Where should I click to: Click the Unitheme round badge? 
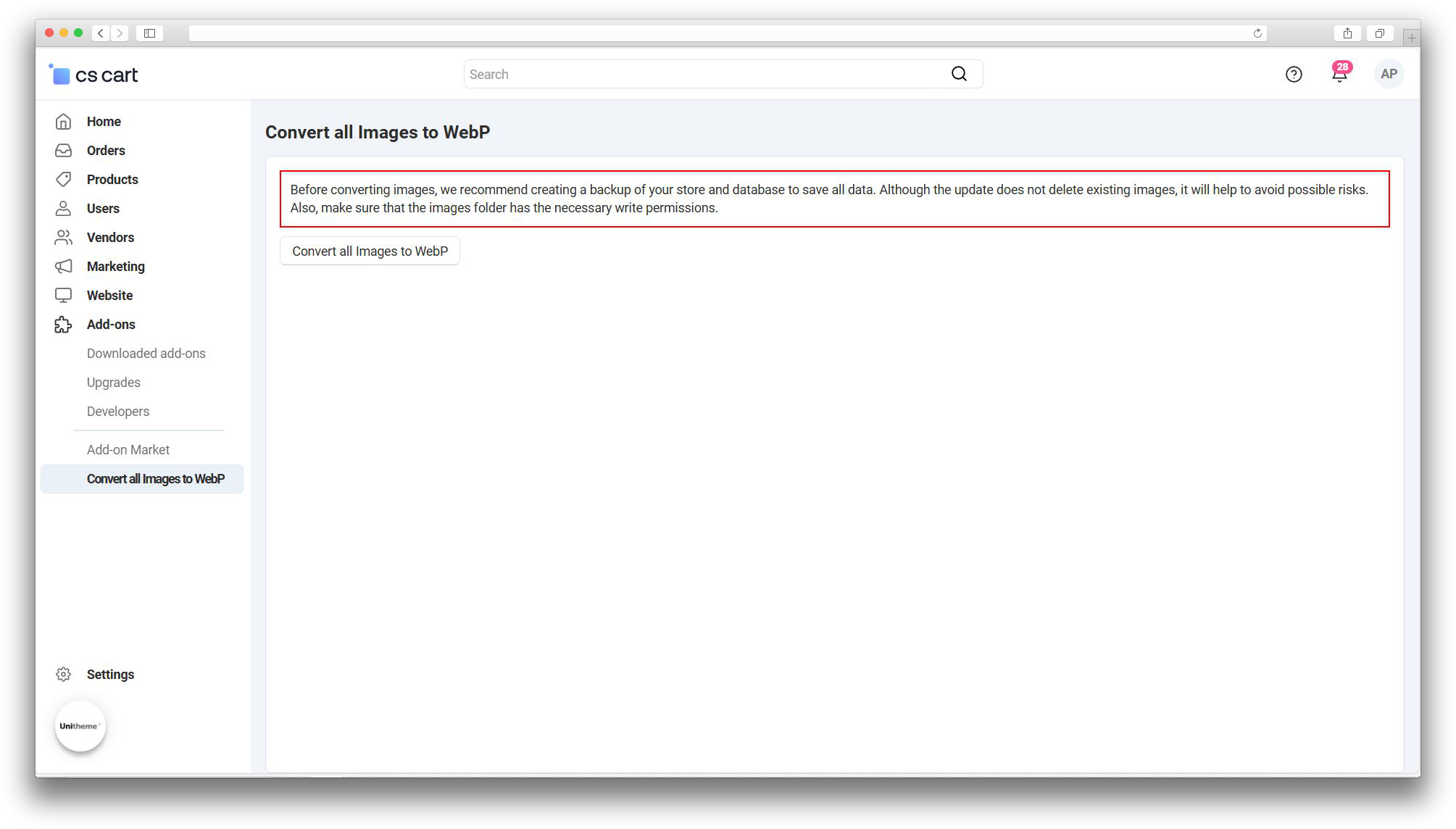pyautogui.click(x=80, y=726)
